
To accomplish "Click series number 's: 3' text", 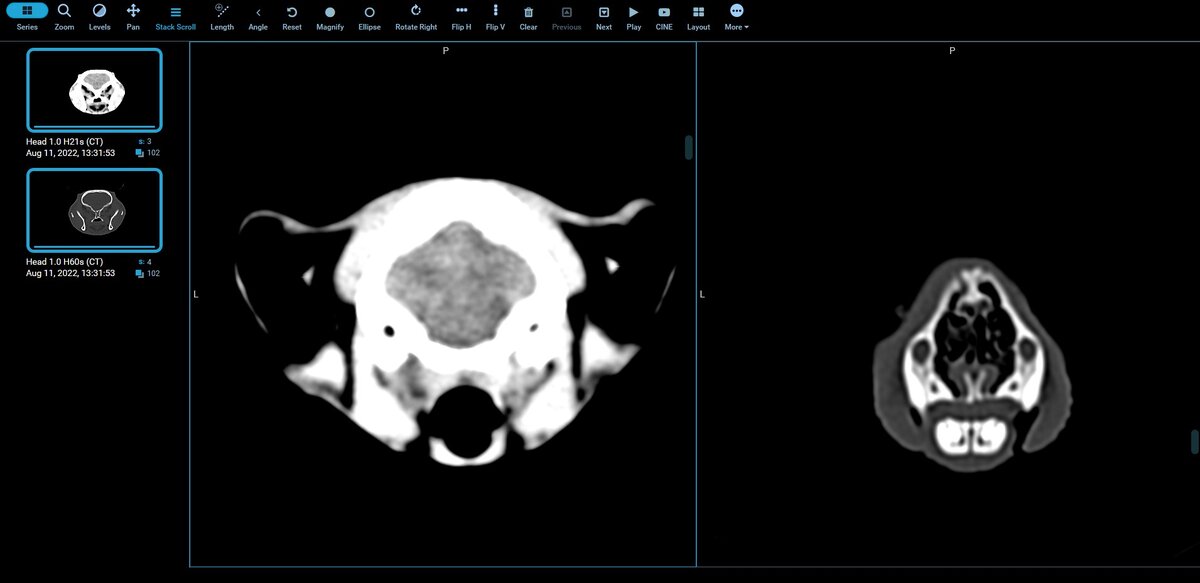I will pyautogui.click(x=144, y=142).
